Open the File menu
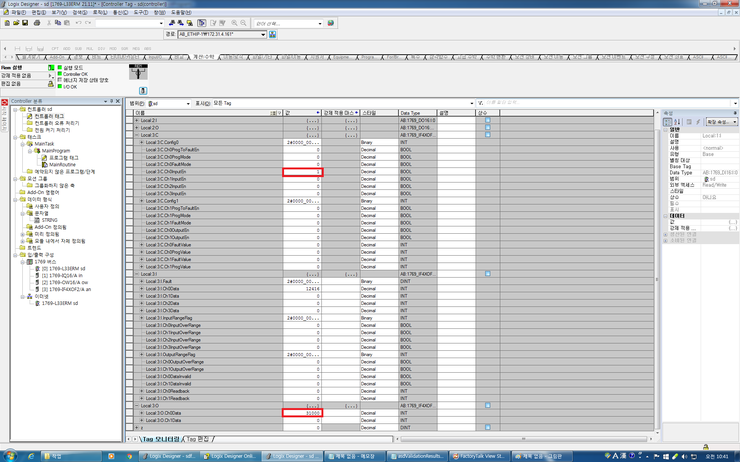 click(x=18, y=12)
